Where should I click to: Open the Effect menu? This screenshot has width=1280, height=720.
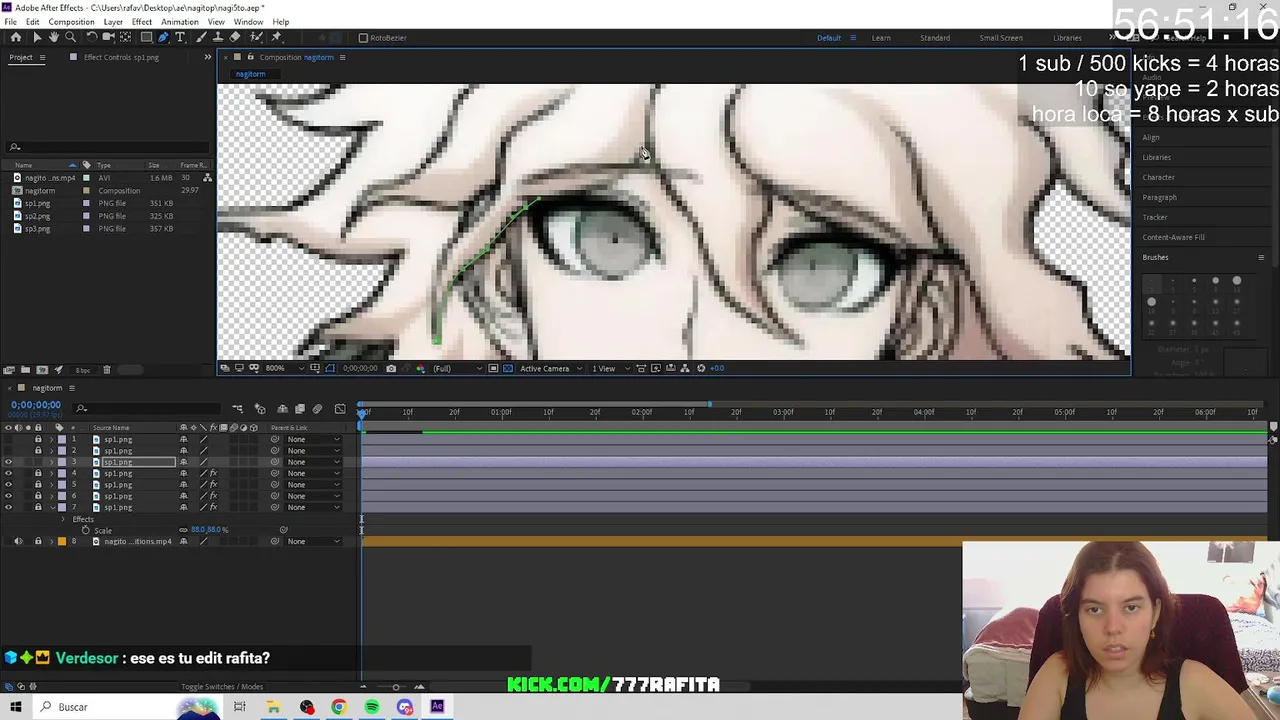pos(142,22)
